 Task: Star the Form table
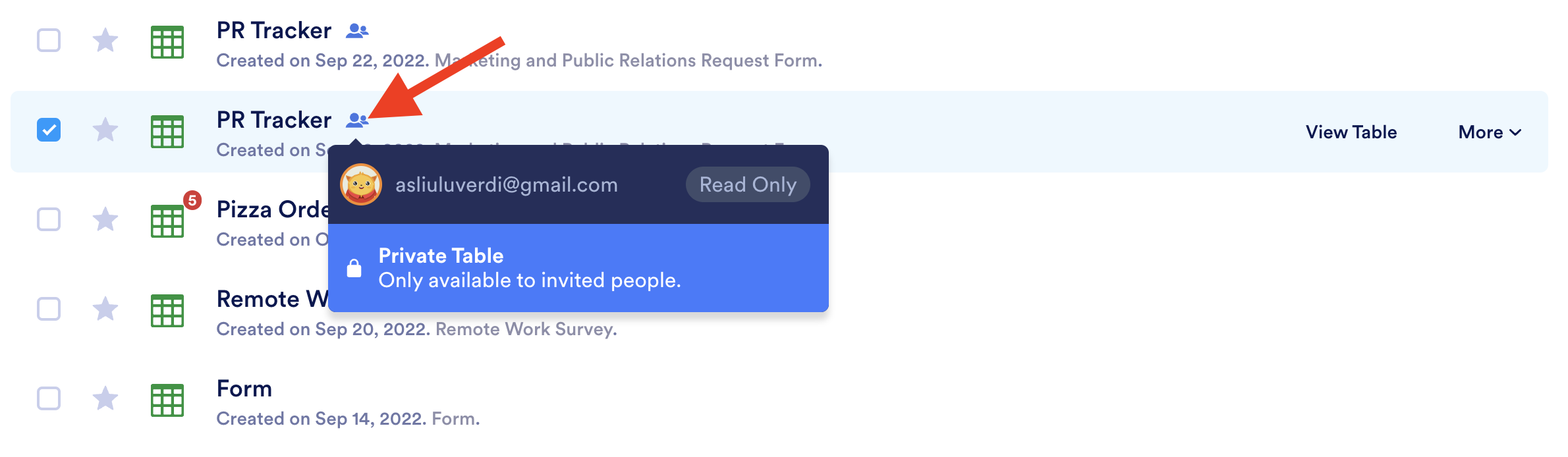coord(105,398)
